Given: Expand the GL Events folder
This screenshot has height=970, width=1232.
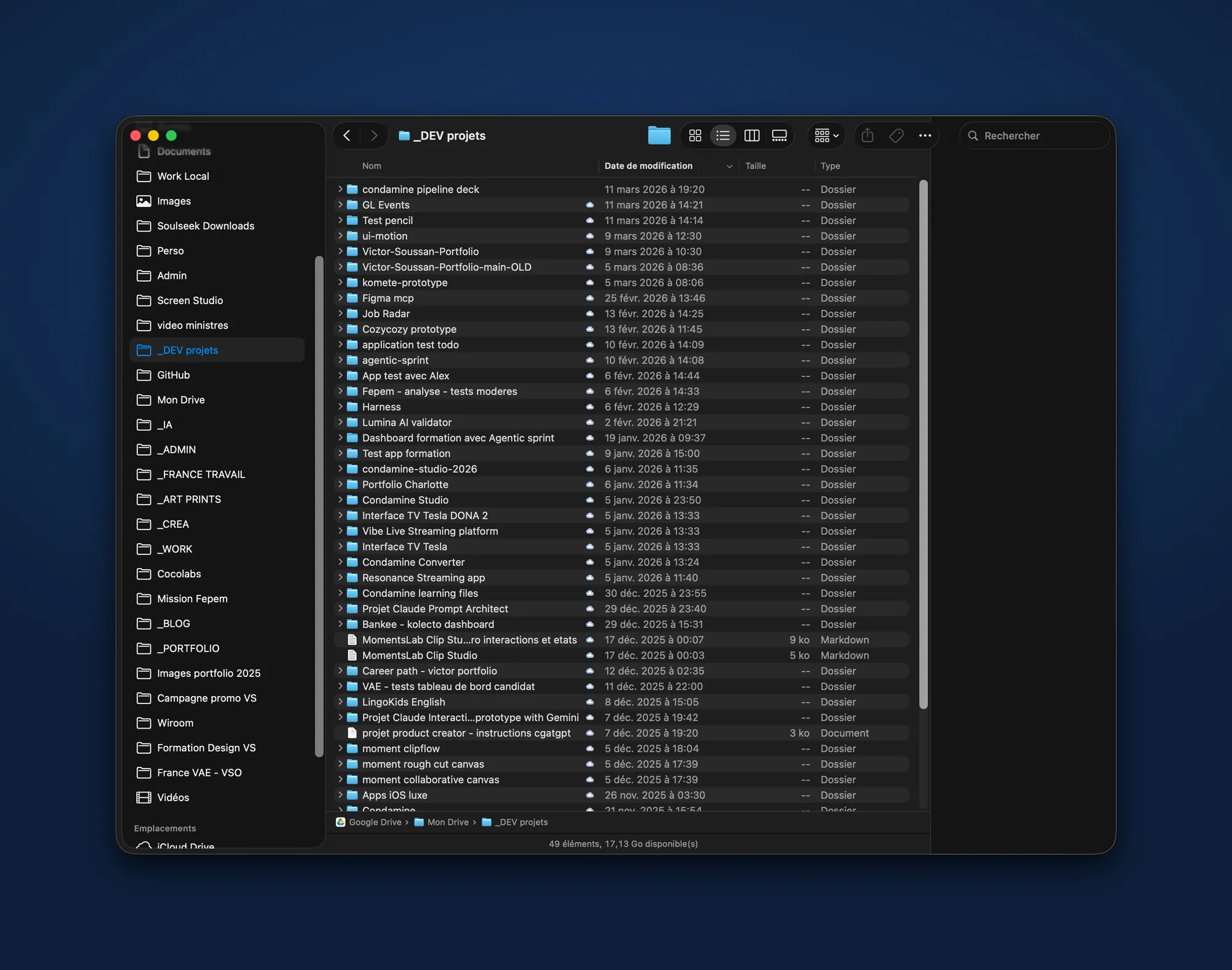Looking at the screenshot, I should pyautogui.click(x=340, y=204).
